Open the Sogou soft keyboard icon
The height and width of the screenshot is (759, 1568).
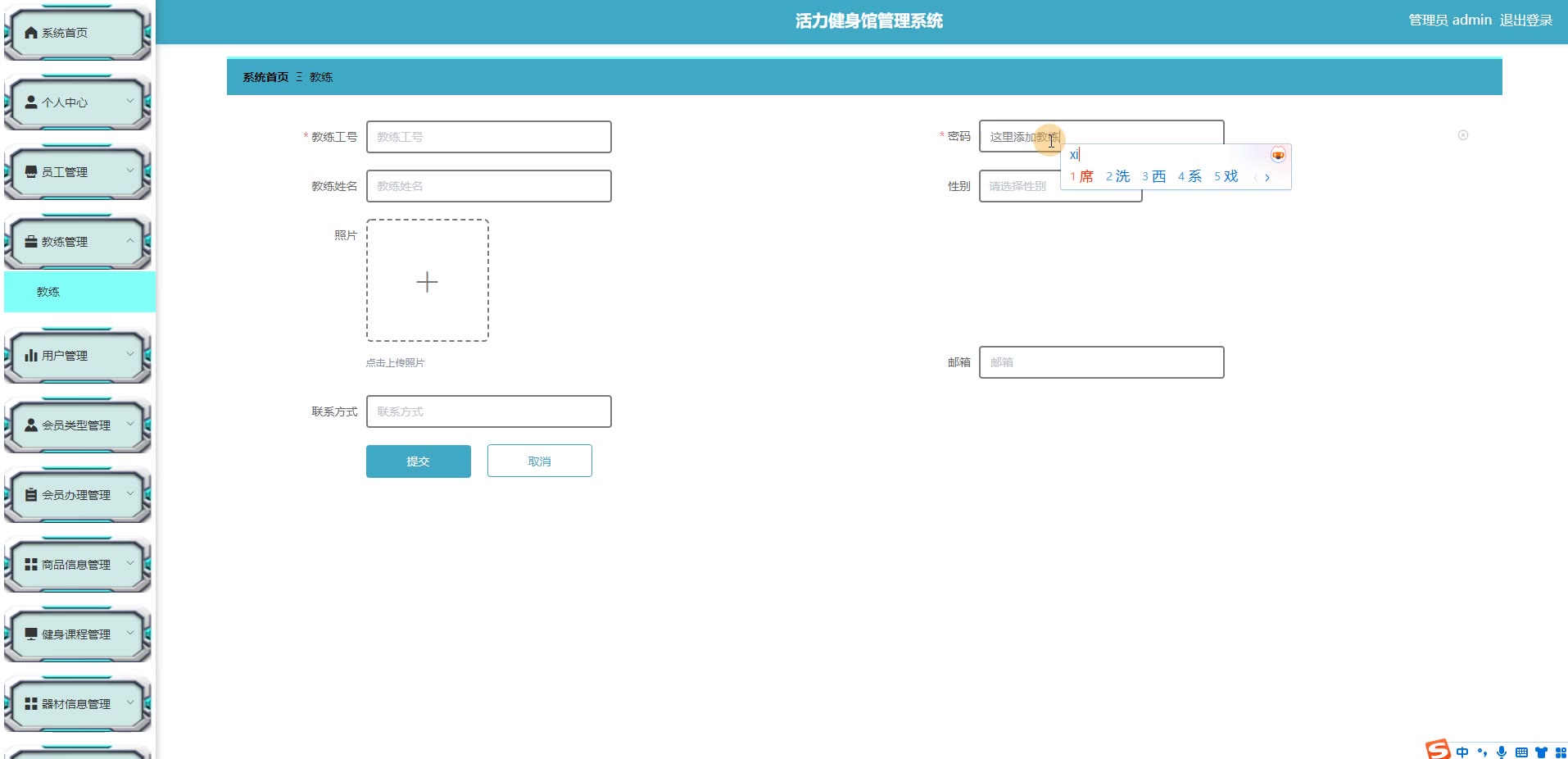(x=1521, y=752)
